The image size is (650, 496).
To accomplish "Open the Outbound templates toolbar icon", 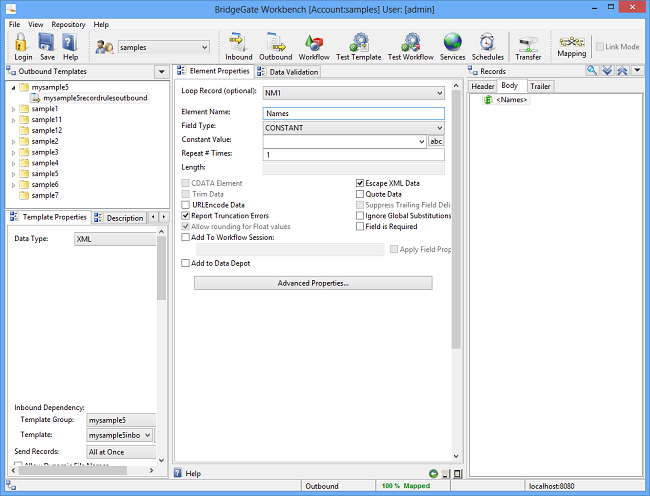I will [x=276, y=42].
